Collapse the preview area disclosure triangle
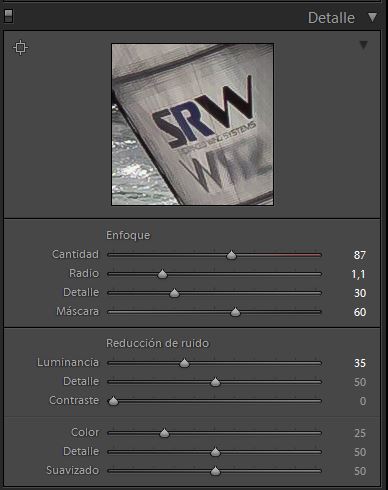 coord(363,45)
